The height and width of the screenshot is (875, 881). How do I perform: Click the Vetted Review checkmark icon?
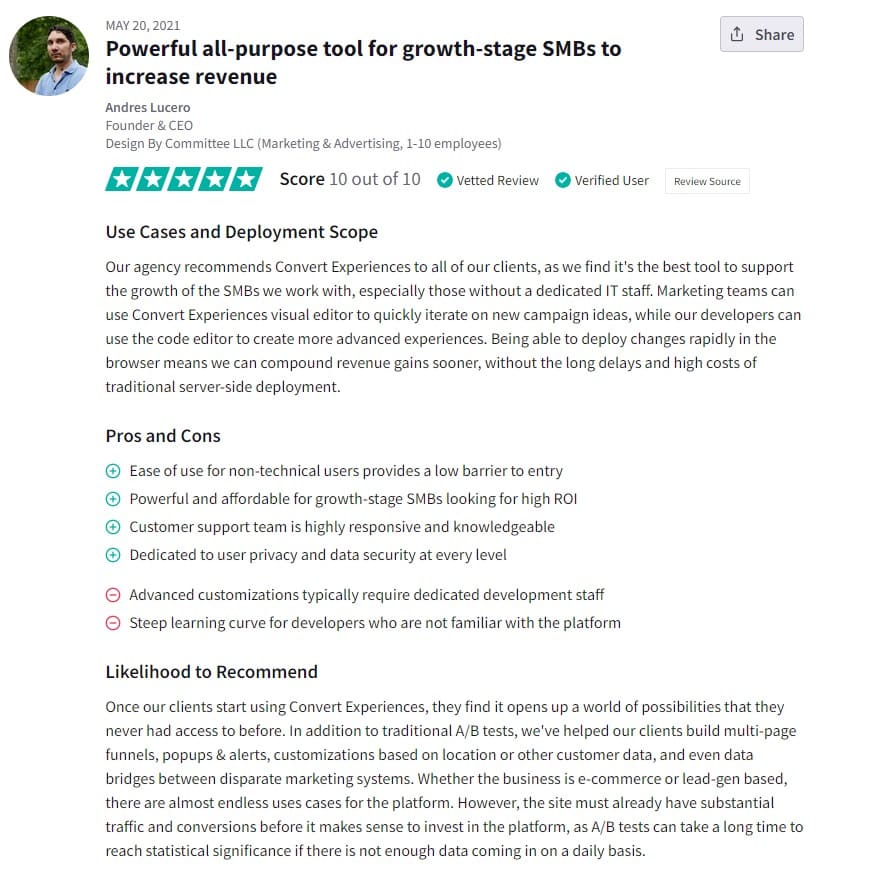(x=445, y=180)
